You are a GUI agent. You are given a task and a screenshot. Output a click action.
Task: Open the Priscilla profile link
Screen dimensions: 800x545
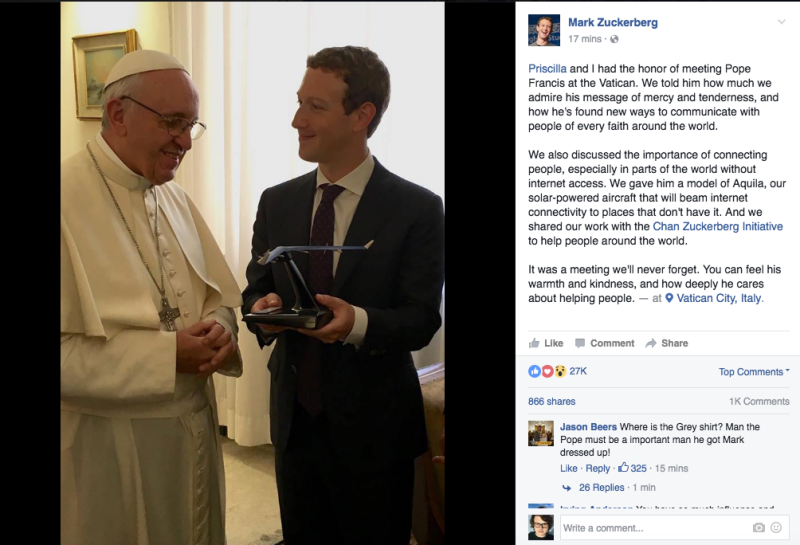tap(547, 68)
